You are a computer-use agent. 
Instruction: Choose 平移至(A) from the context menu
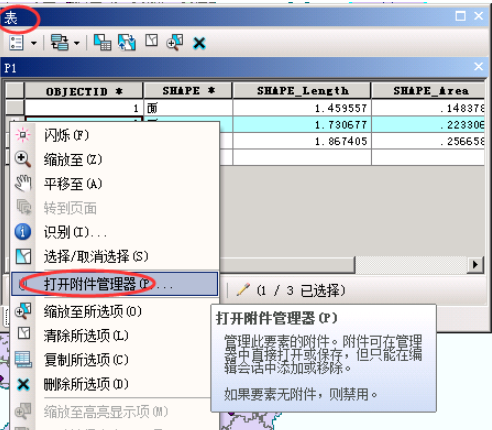click(x=115, y=184)
